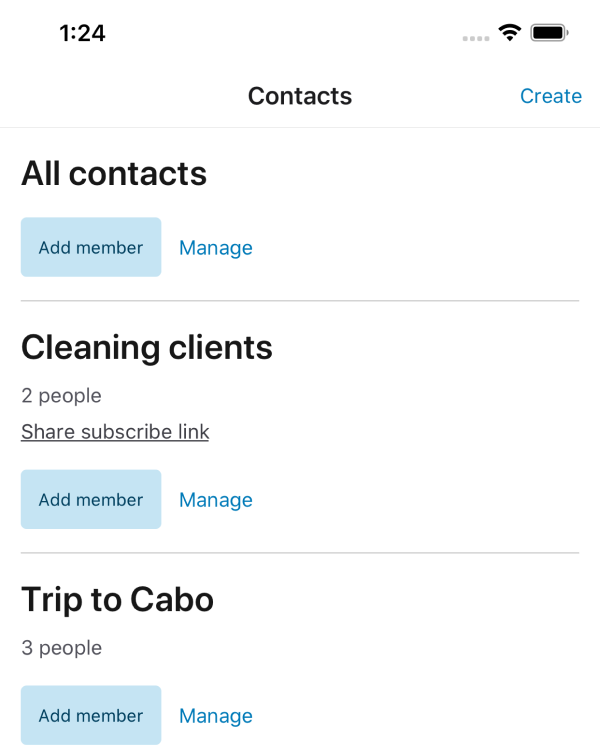
Task: Add member to All contacts
Action: pyautogui.click(x=91, y=247)
